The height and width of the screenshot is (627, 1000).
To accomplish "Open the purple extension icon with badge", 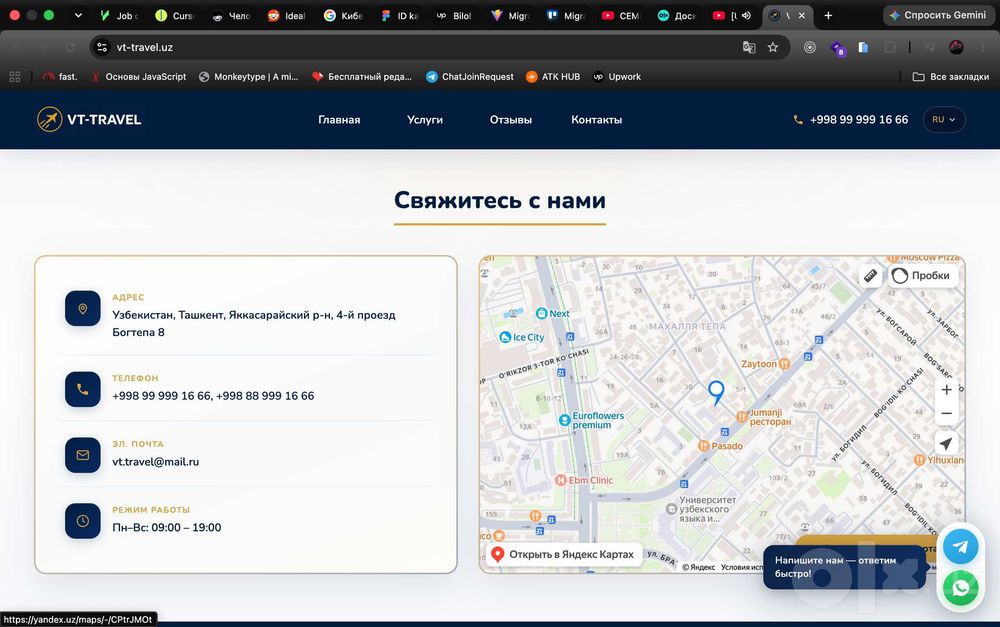I will pos(837,48).
